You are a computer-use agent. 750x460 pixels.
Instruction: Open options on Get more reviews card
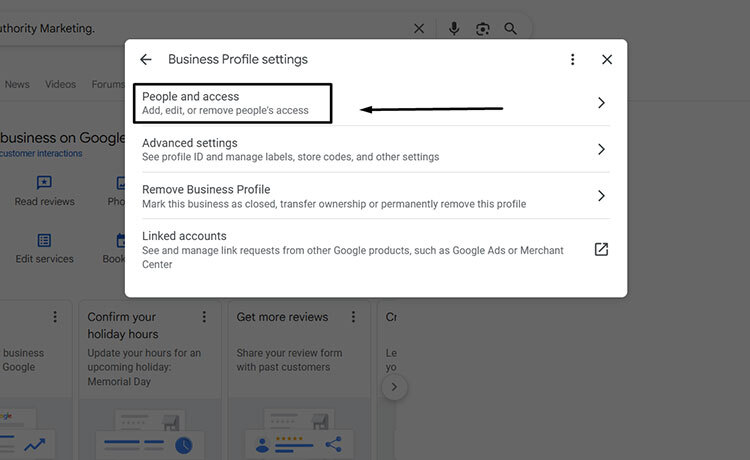[353, 317]
